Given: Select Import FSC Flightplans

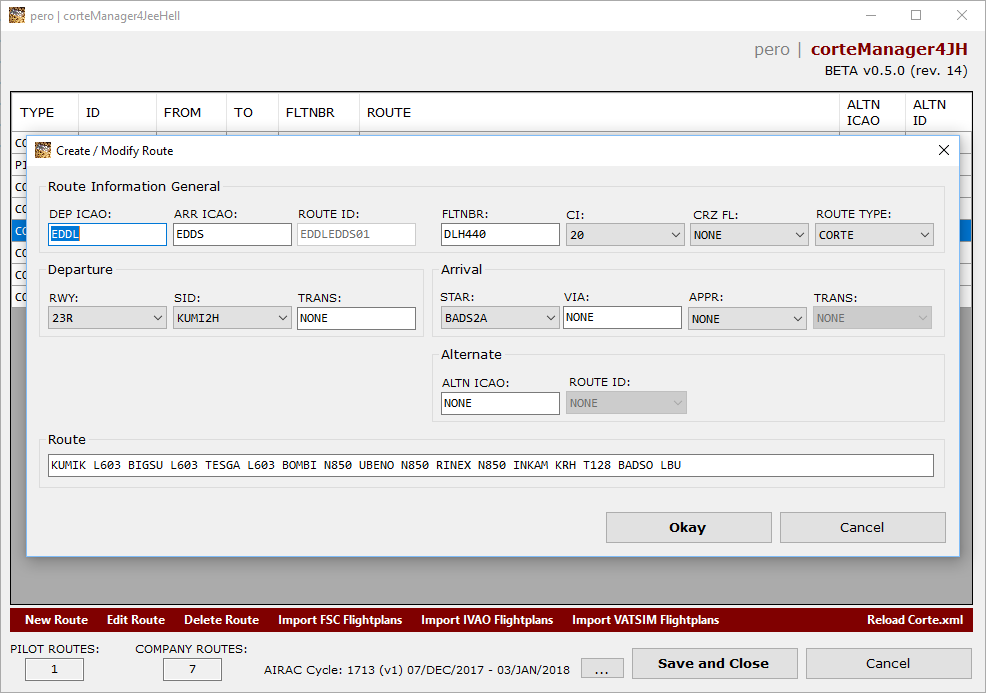Looking at the screenshot, I should click(340, 620).
